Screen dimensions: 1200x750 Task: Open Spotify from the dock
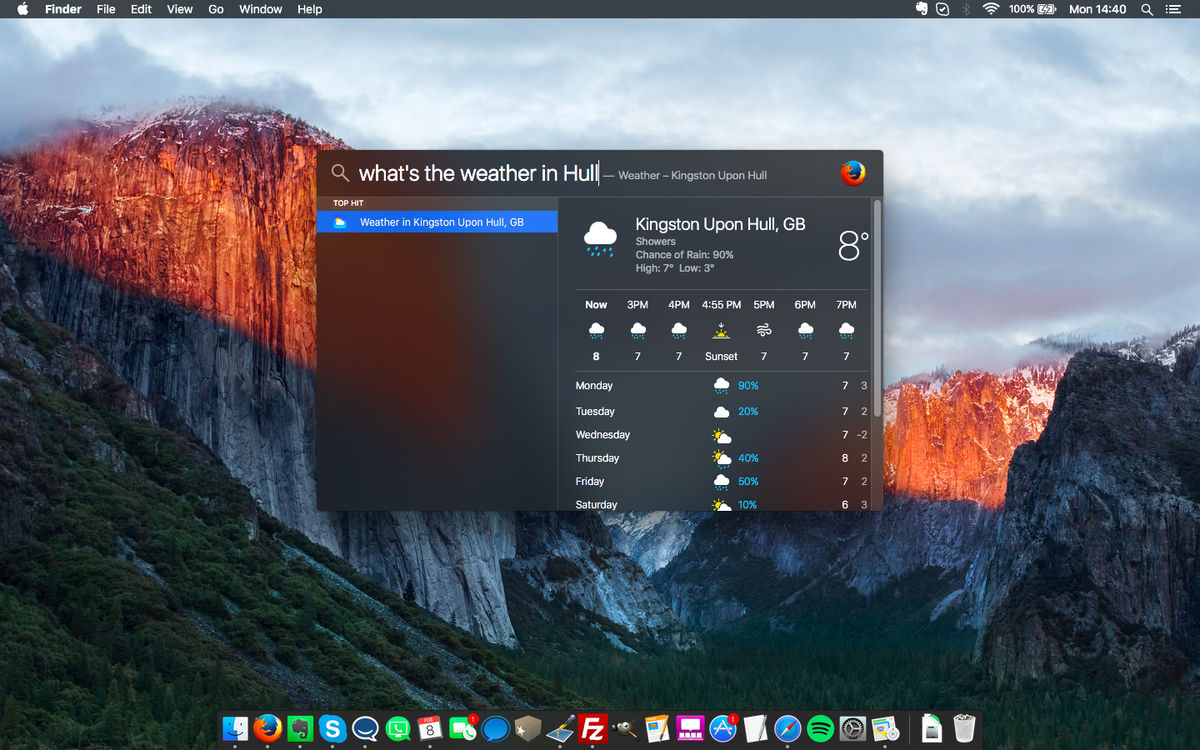[820, 730]
